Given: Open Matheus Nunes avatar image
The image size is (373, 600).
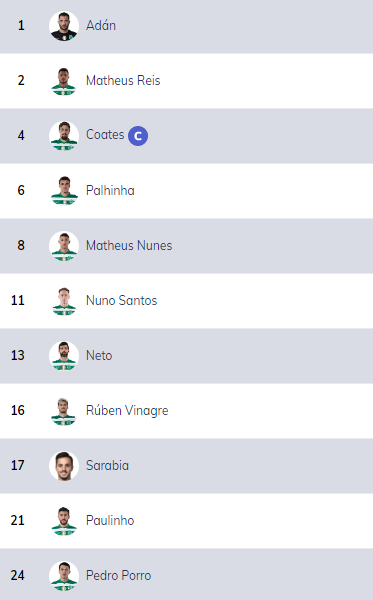Looking at the screenshot, I should pos(64,246).
